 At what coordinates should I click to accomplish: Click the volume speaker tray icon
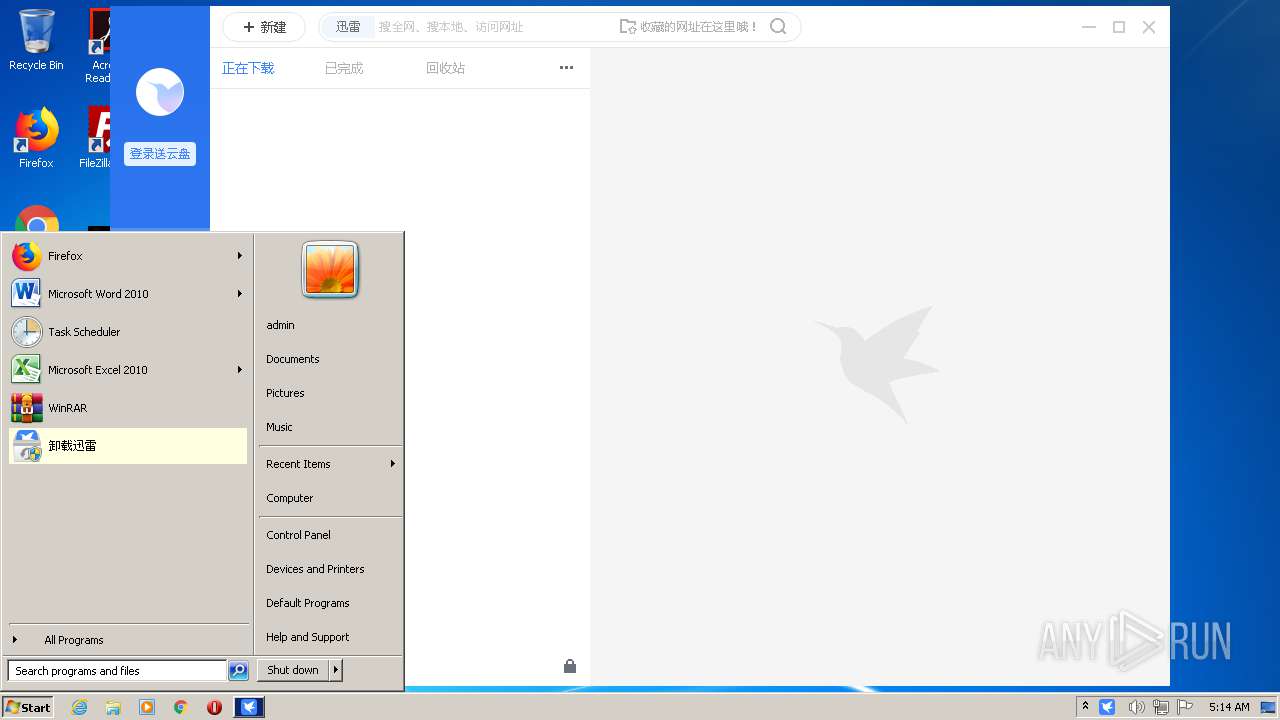[1136, 707]
